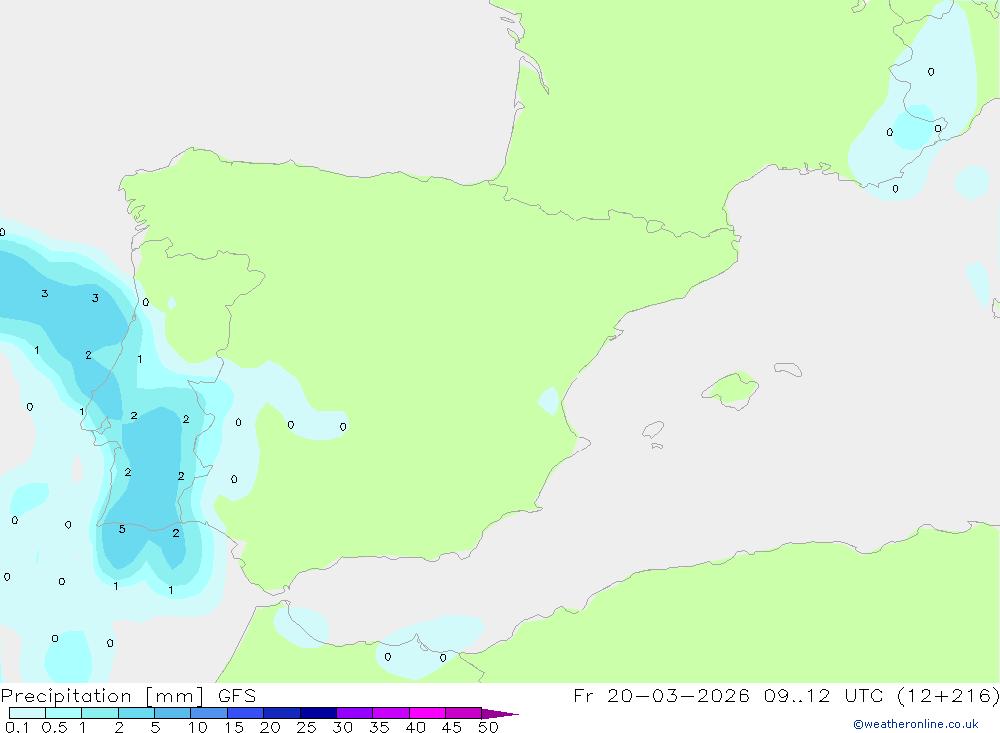The width and height of the screenshot is (1000, 733).
Task: Choose the legend swatch between 20 and 25
Action: coord(281,713)
